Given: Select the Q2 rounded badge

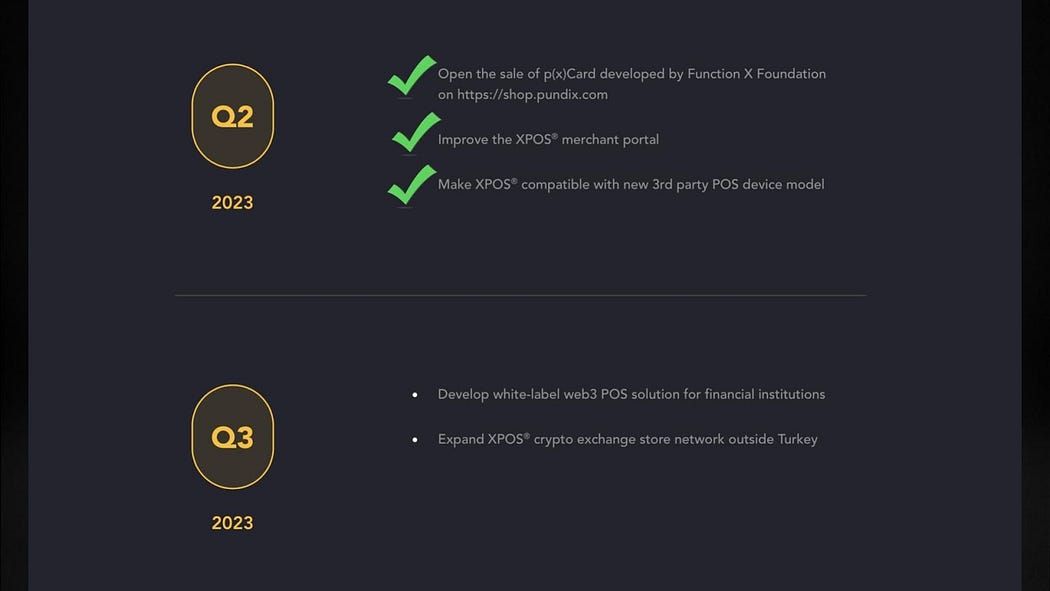Looking at the screenshot, I should tap(232, 116).
